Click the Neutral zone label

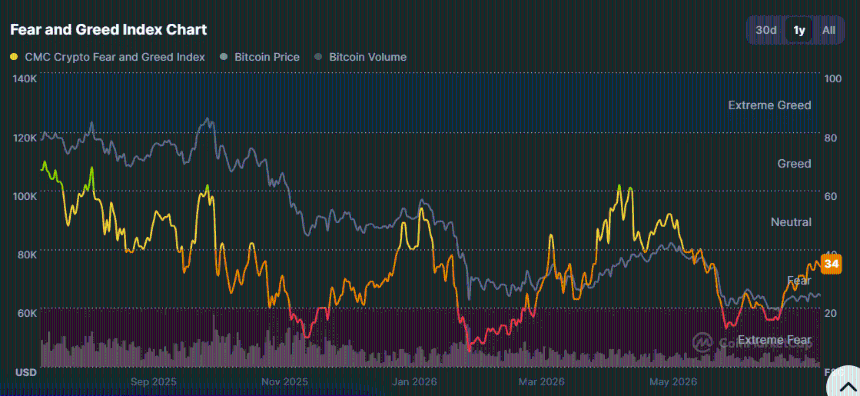click(791, 222)
